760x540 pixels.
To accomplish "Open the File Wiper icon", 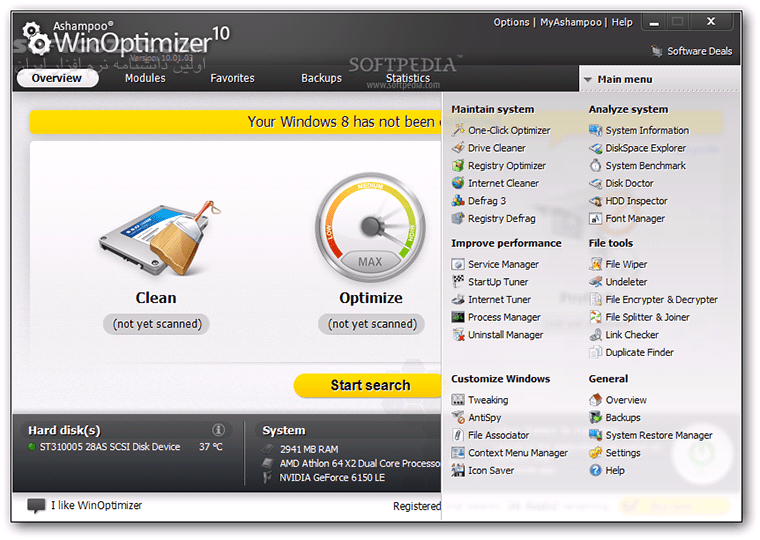I will coord(596,264).
